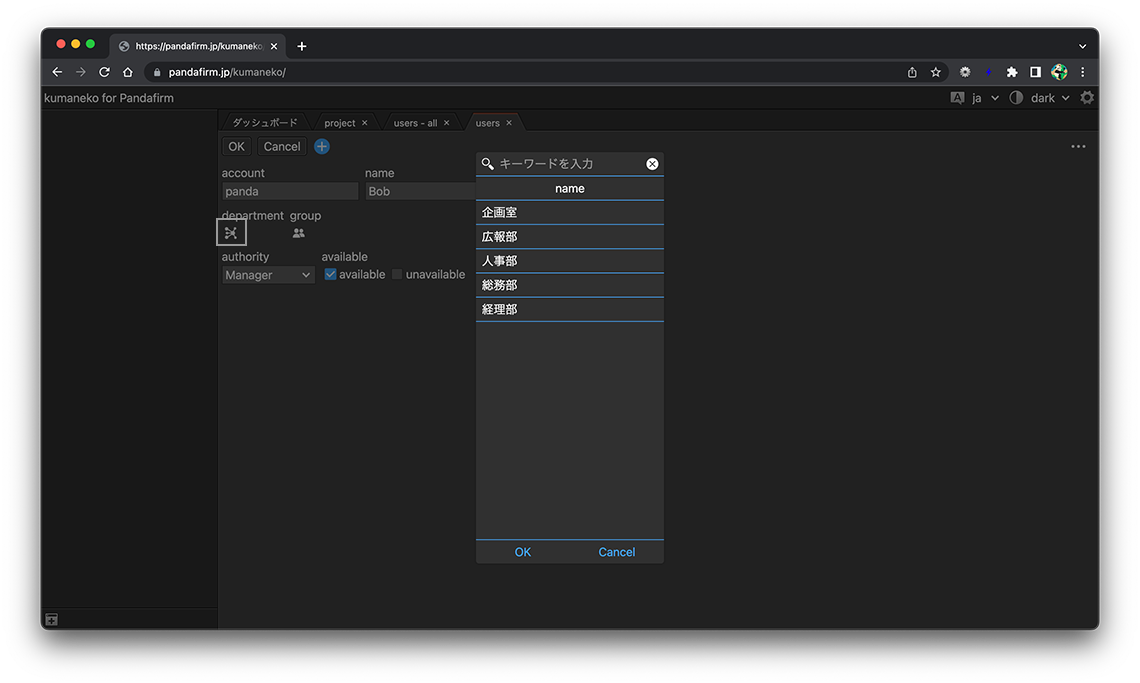Clear the keyword search with X icon
The height and width of the screenshot is (683, 1140).
(652, 164)
